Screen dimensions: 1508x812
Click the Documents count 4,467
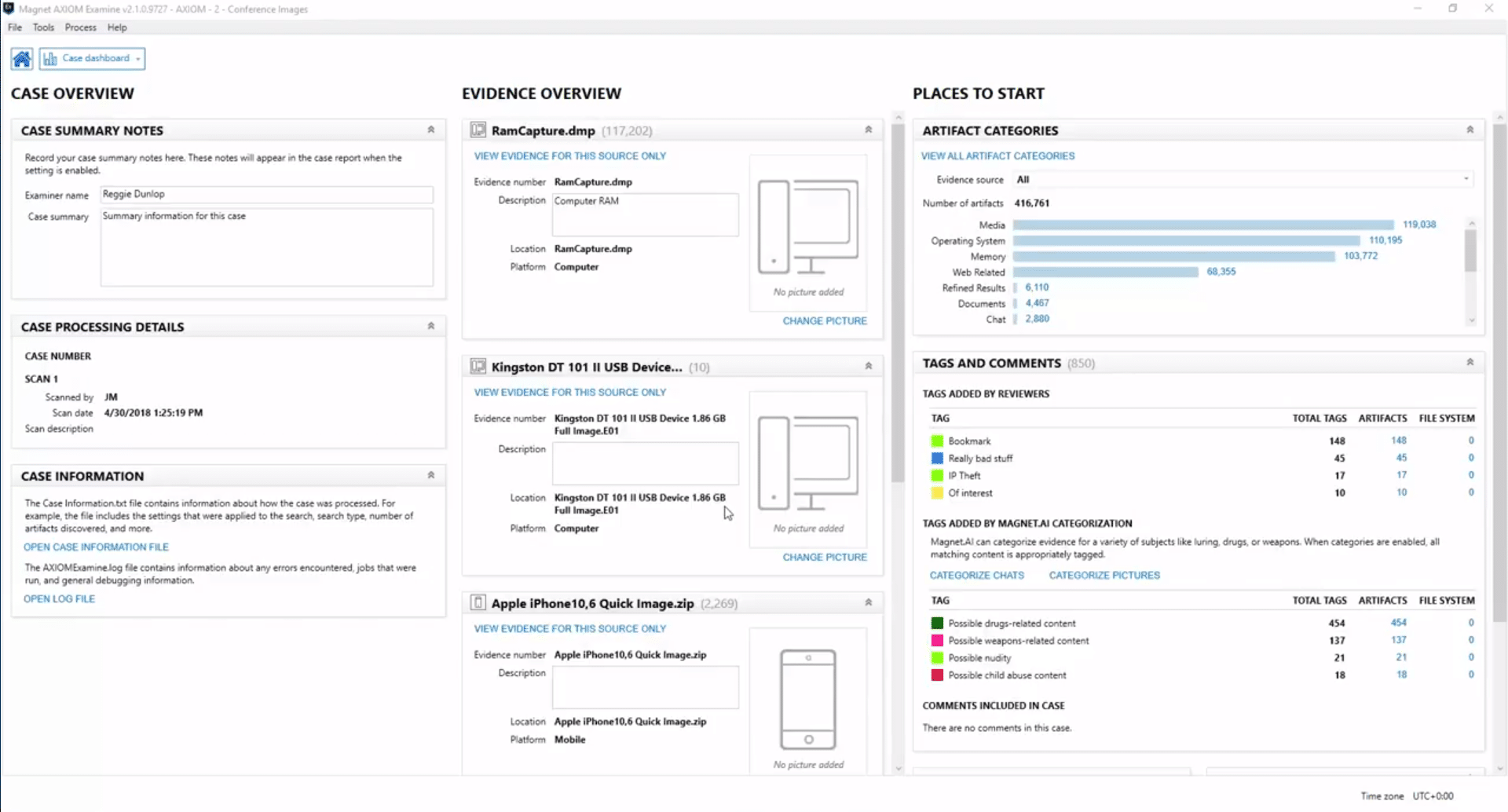[x=1037, y=303]
